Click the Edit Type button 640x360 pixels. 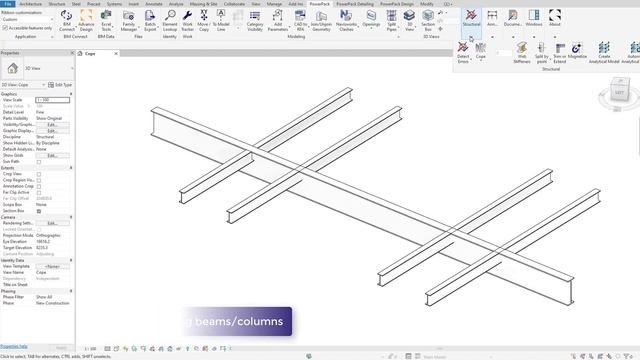(x=60, y=84)
